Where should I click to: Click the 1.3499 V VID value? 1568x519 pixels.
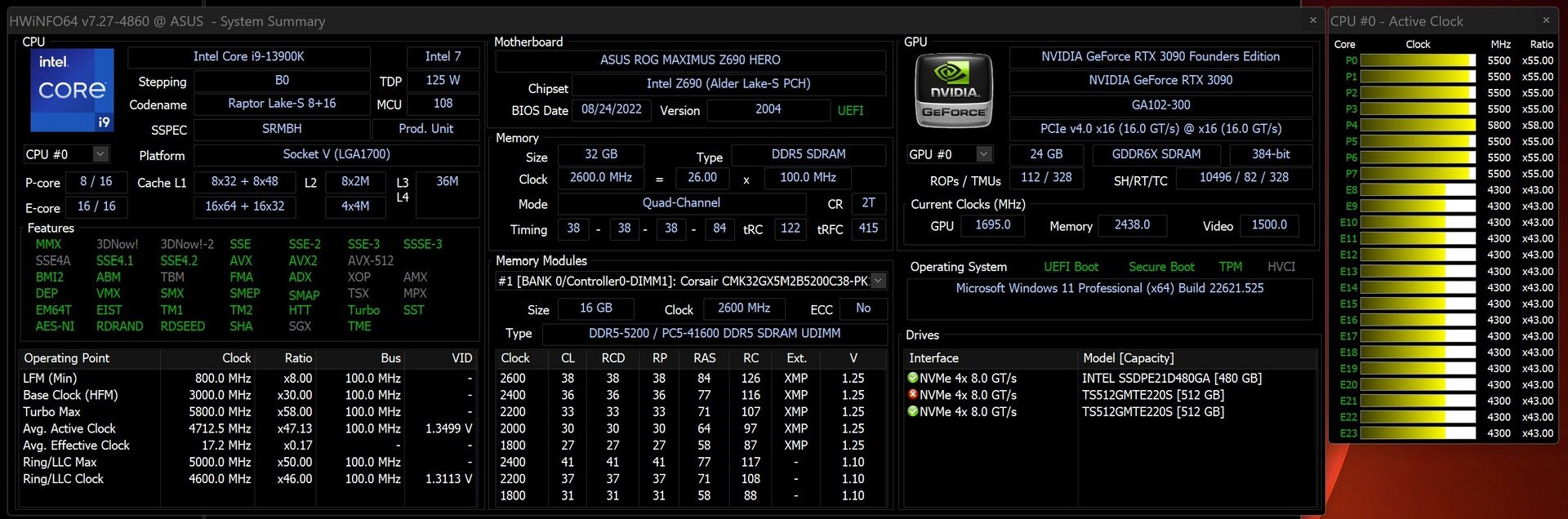point(448,429)
